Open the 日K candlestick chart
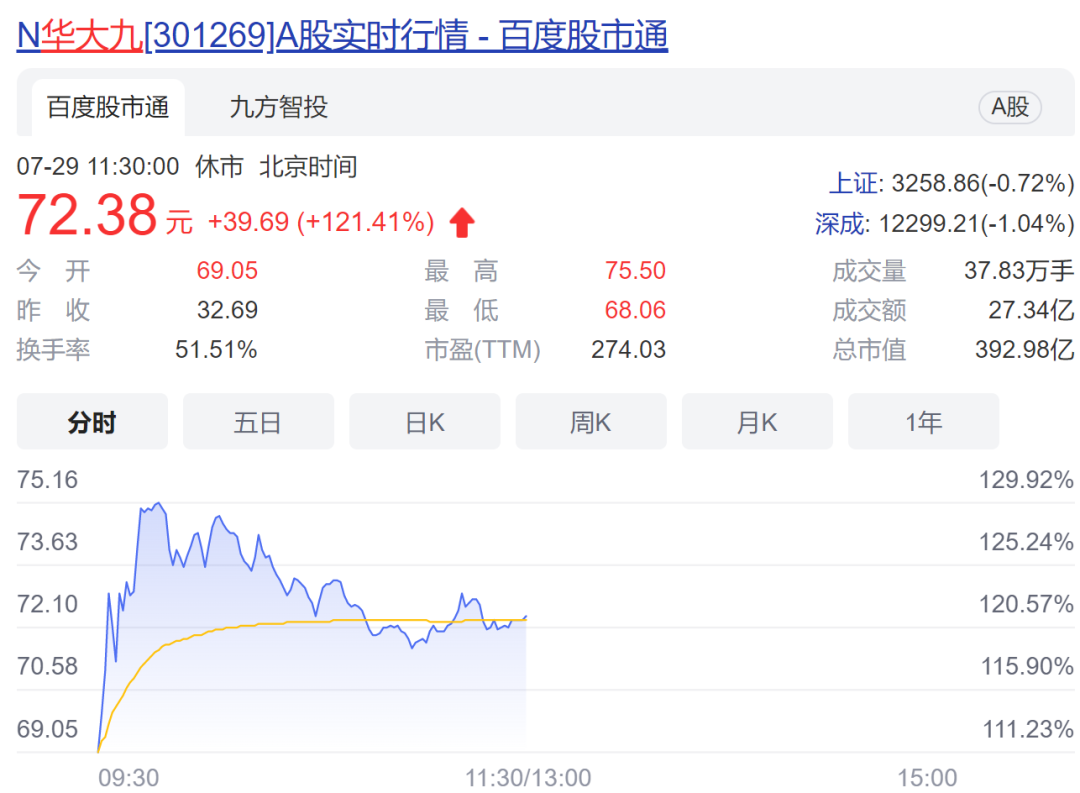The image size is (1080, 793). pyautogui.click(x=424, y=421)
